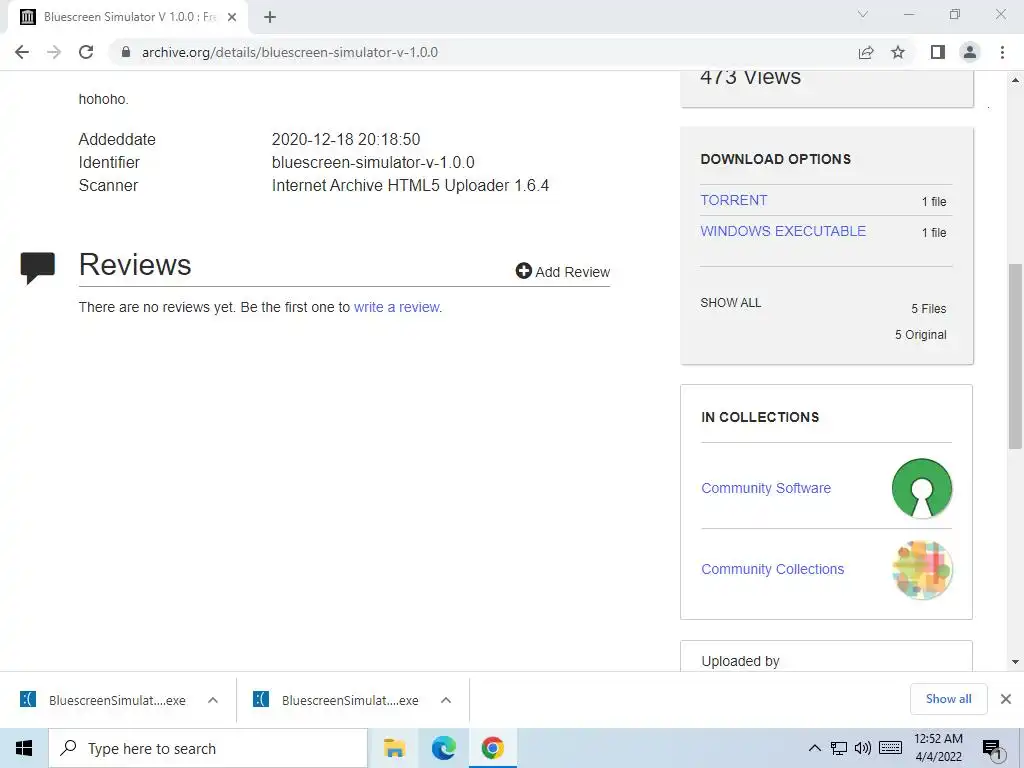Click the 1 file count beside TORRENT
The width and height of the screenshot is (1024, 768).
[934, 202]
